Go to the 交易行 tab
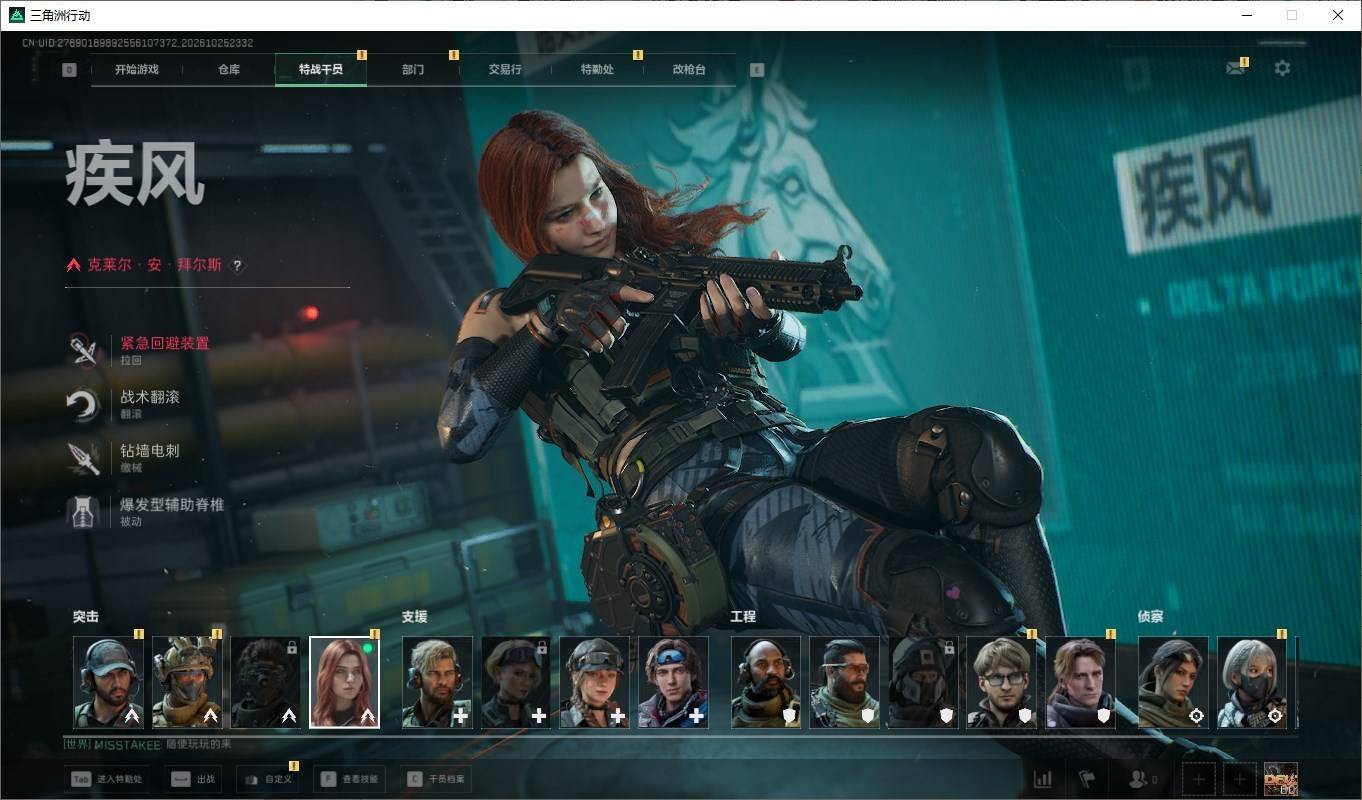This screenshot has width=1362, height=800. coord(505,70)
